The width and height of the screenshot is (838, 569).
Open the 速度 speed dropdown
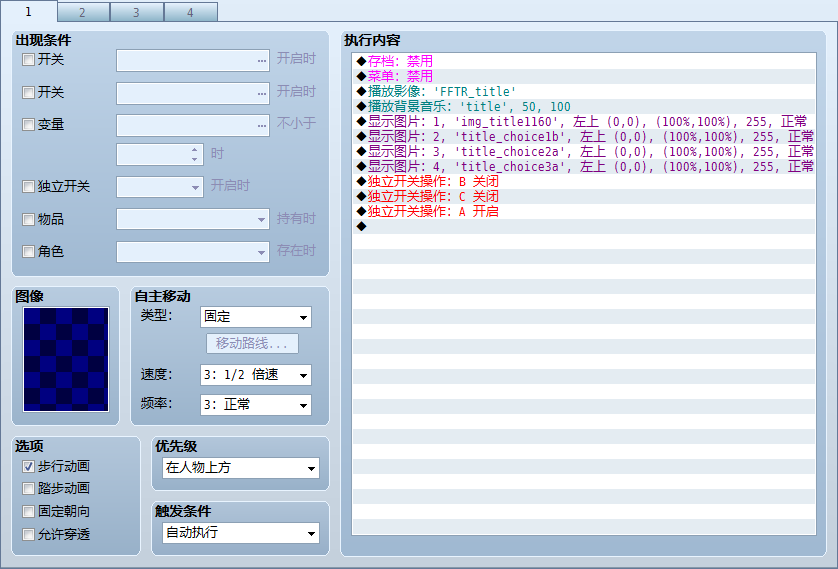coord(255,375)
